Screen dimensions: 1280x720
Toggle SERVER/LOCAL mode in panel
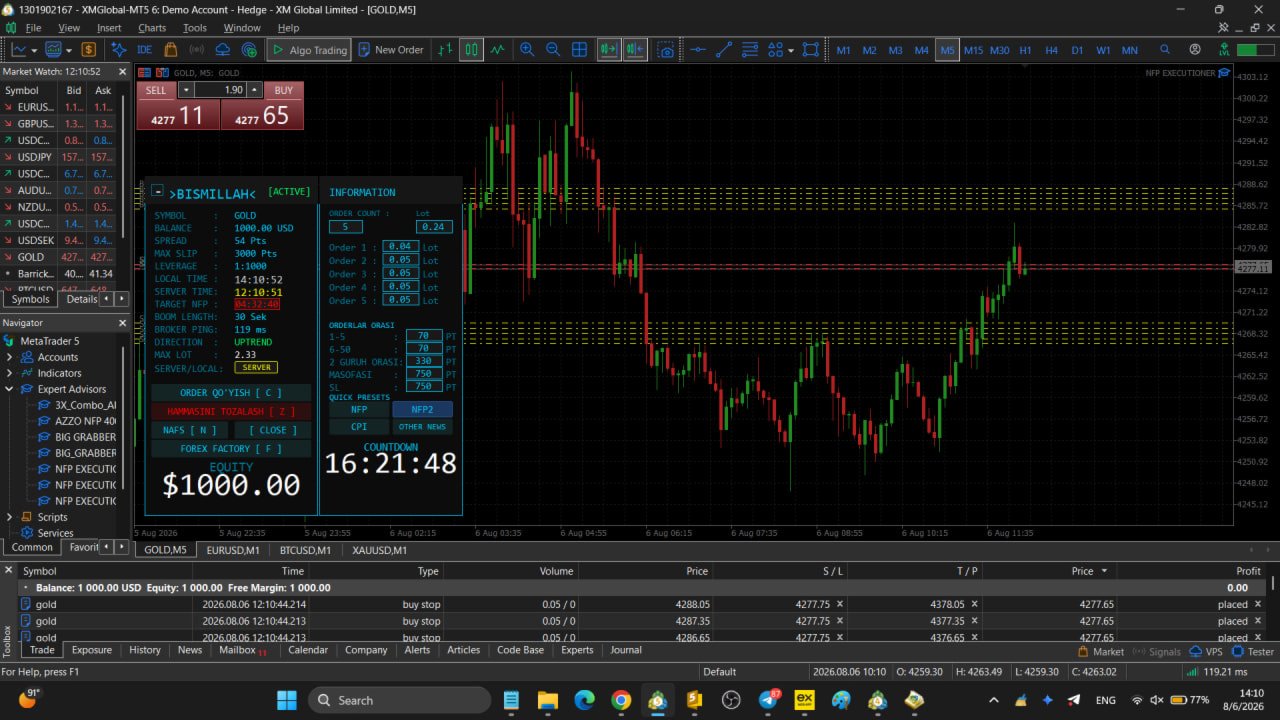point(256,368)
